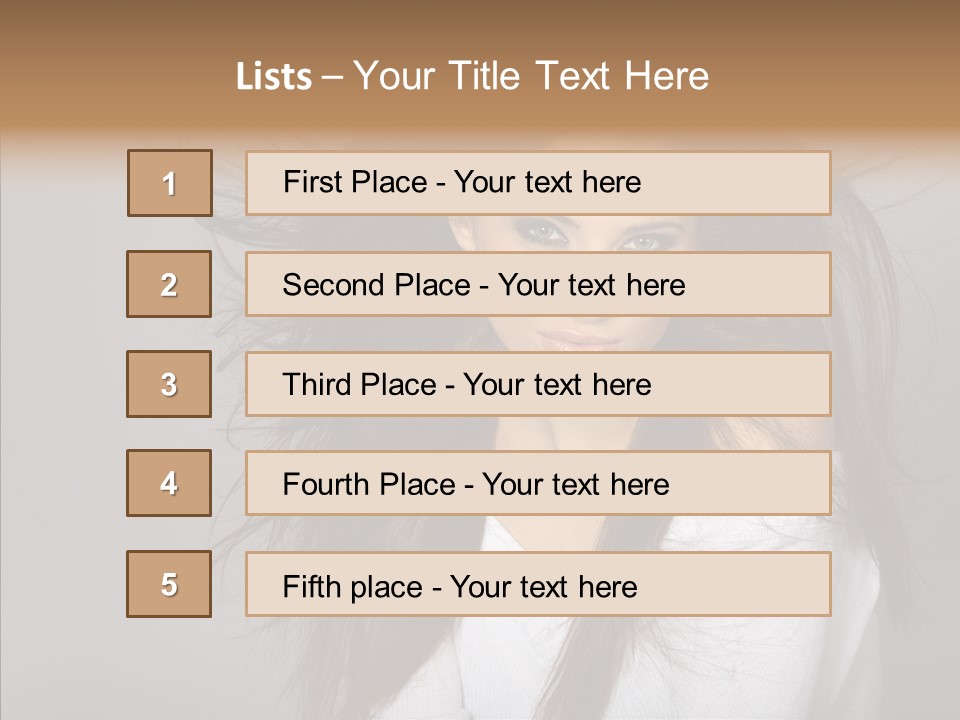Click "Your text here" in the Third Place row
The width and height of the screenshot is (960, 720).
pyautogui.click(x=558, y=385)
